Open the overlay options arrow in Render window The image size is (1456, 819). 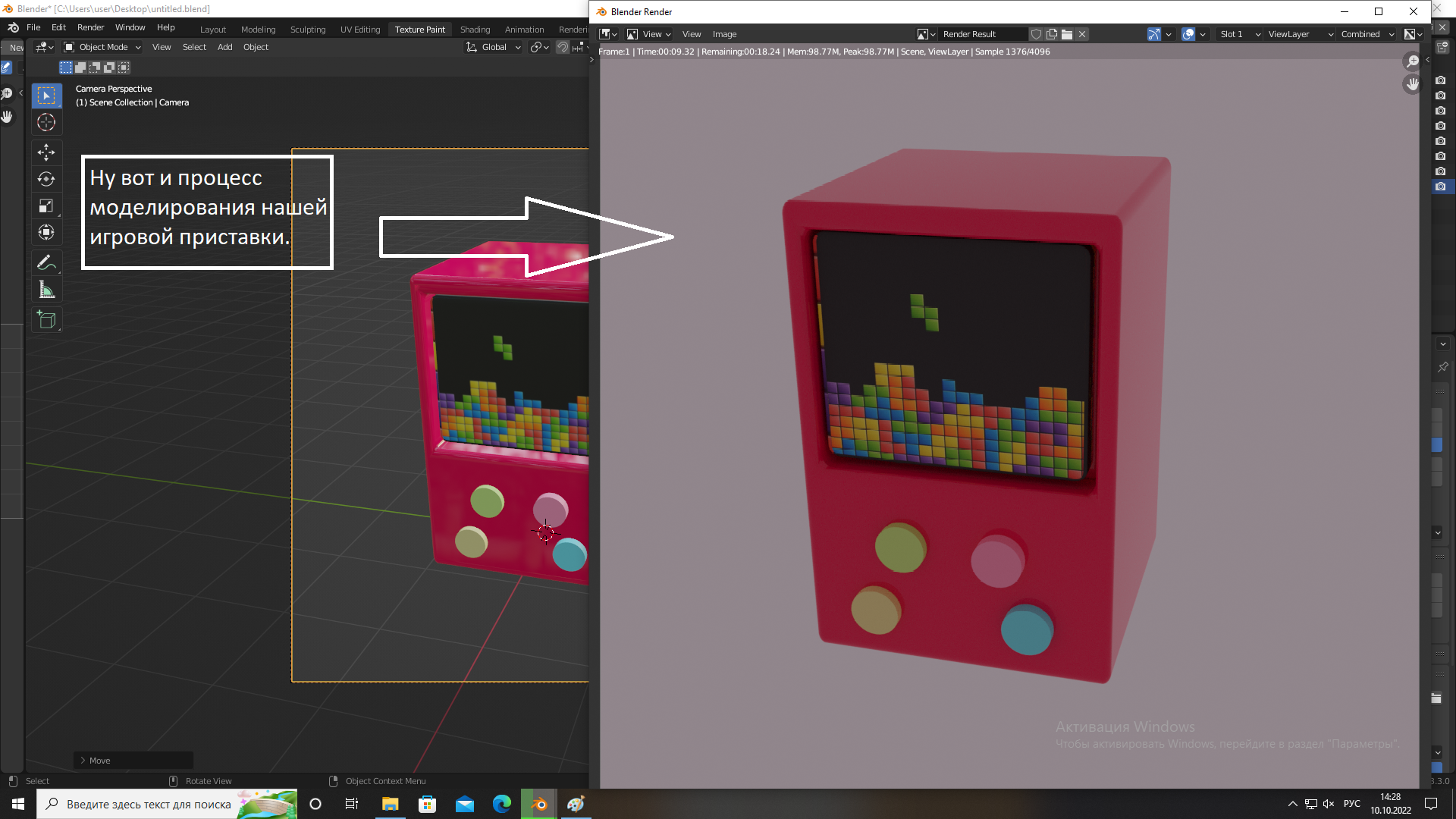[1203, 34]
